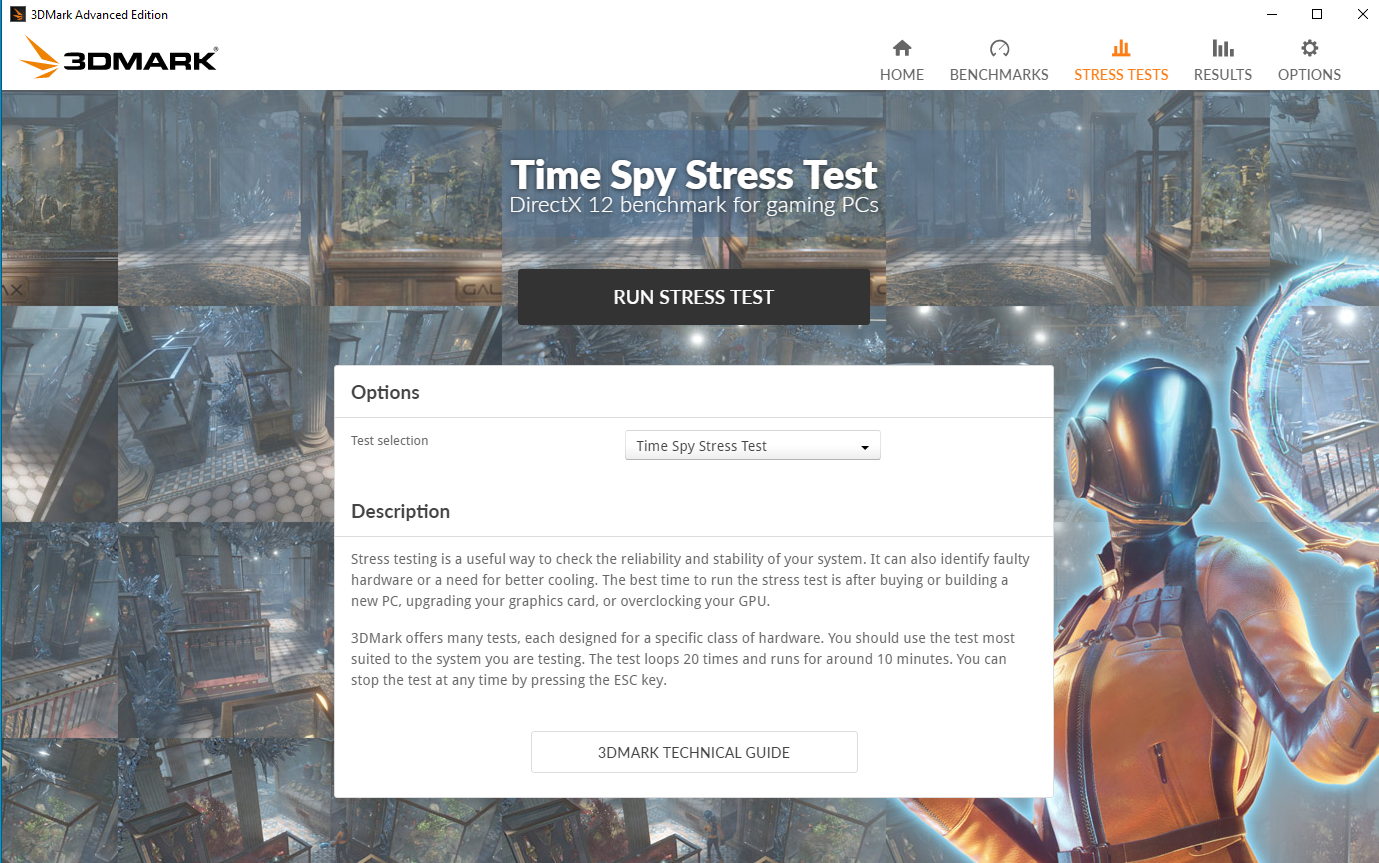The image size is (1379, 863).
Task: Click the 'Description' section heading
Action: (x=400, y=511)
